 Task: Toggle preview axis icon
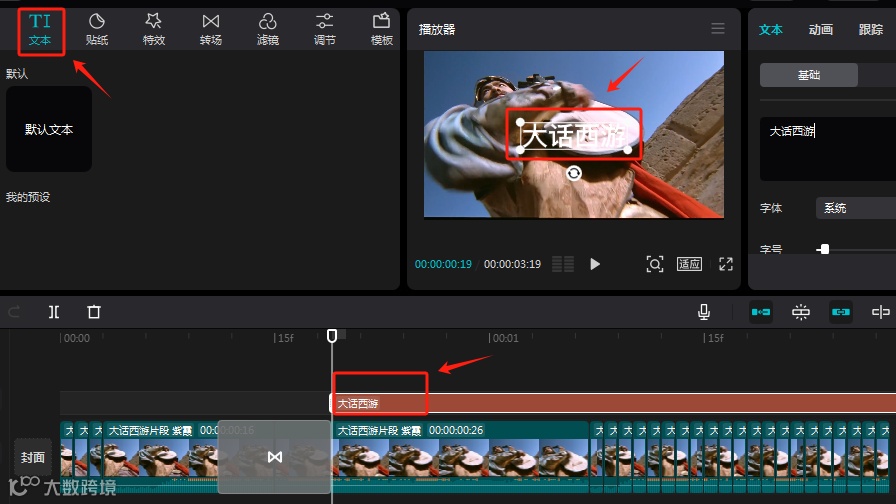pyautogui.click(x=881, y=312)
